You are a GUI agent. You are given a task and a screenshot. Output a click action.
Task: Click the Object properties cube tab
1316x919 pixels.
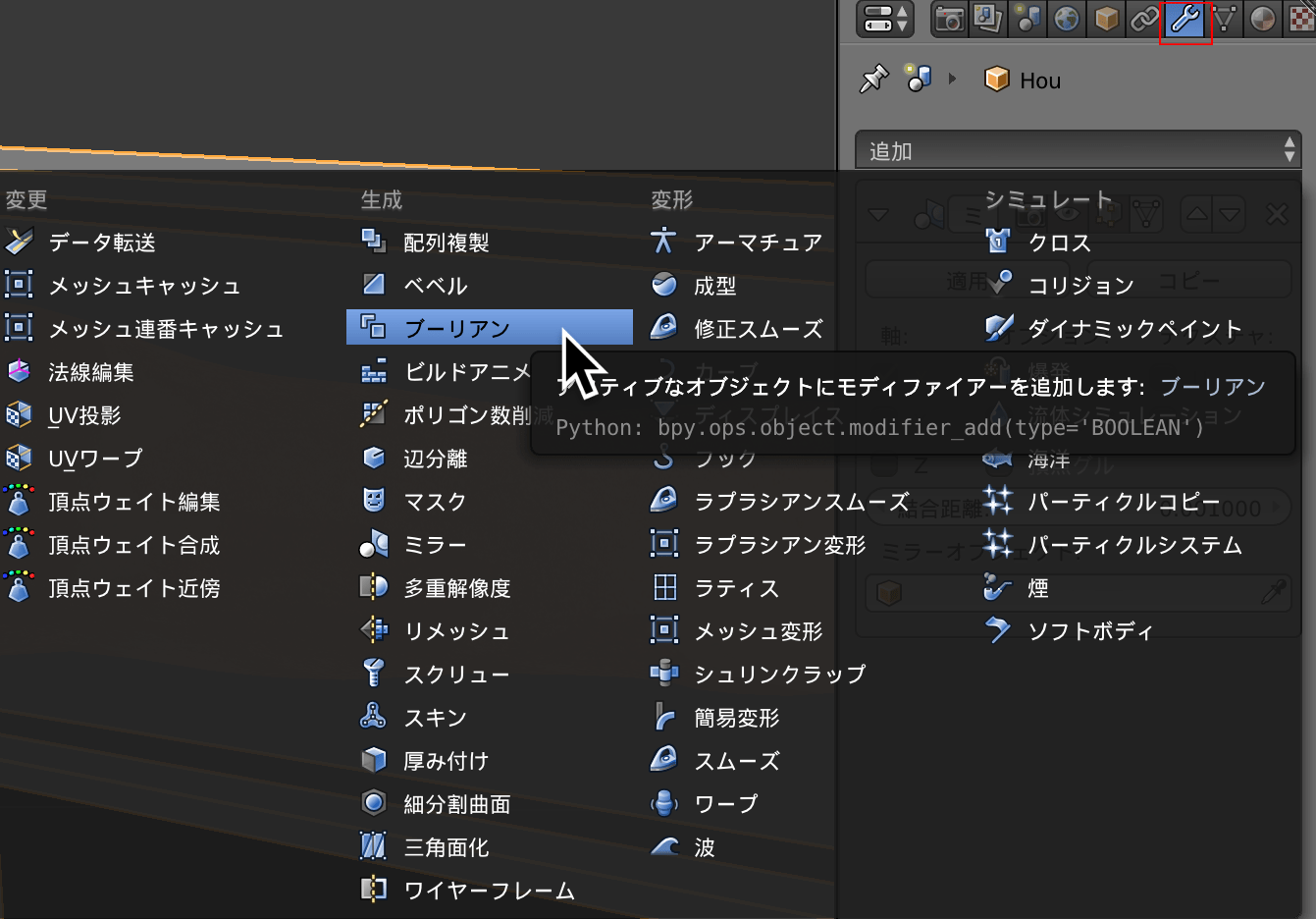(1106, 19)
